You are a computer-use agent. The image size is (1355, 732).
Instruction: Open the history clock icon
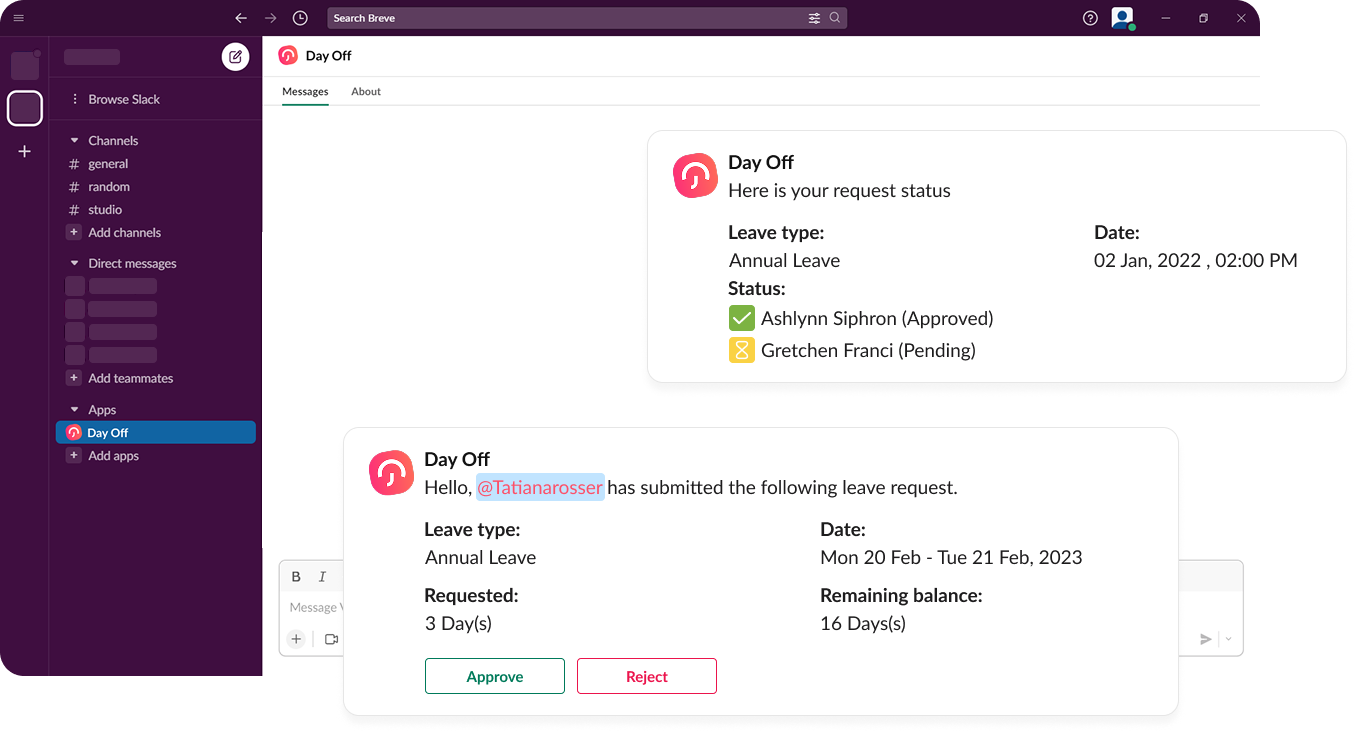click(300, 18)
